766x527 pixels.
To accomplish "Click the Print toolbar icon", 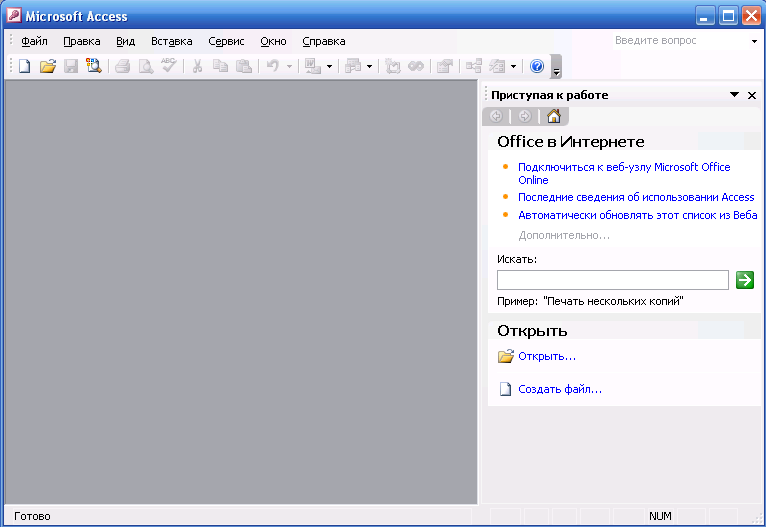I will [123, 66].
